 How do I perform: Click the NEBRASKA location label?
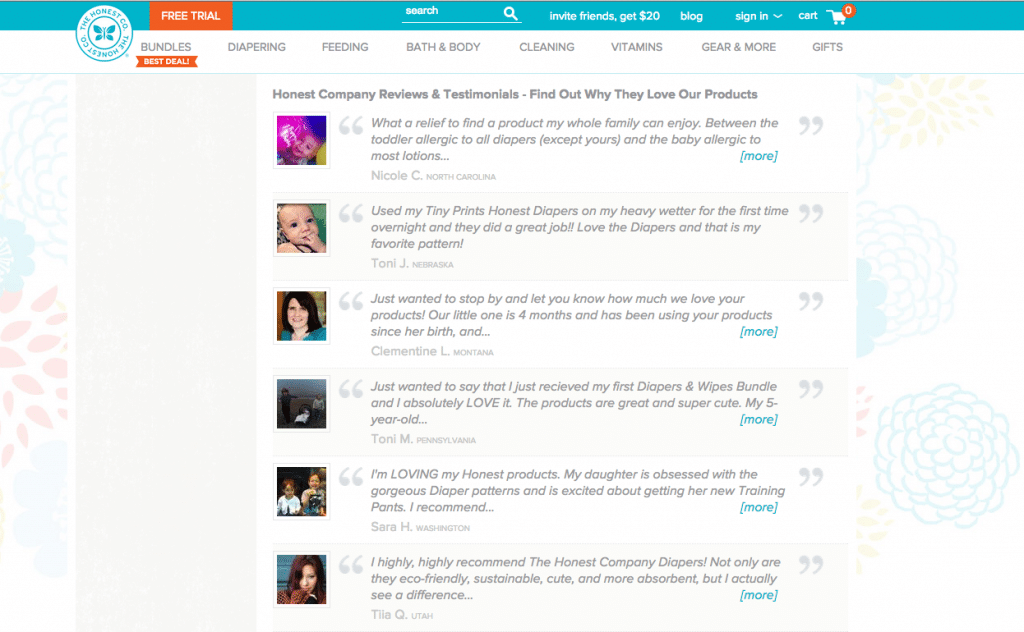tap(432, 265)
